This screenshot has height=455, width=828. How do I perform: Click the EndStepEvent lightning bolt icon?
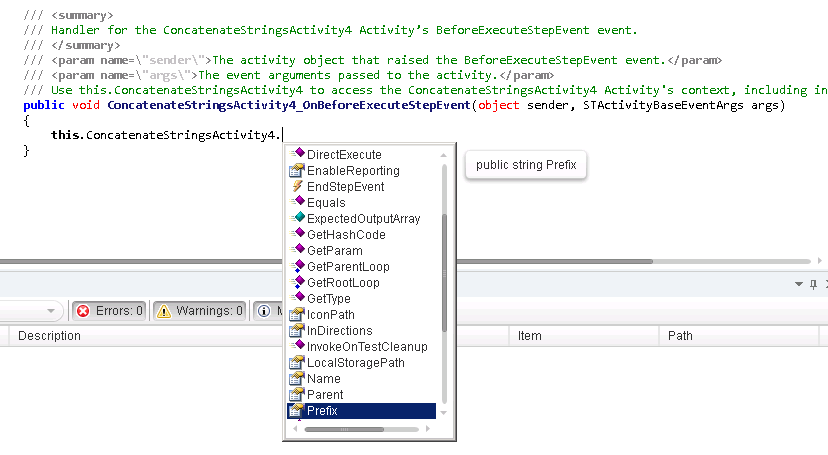(296, 187)
